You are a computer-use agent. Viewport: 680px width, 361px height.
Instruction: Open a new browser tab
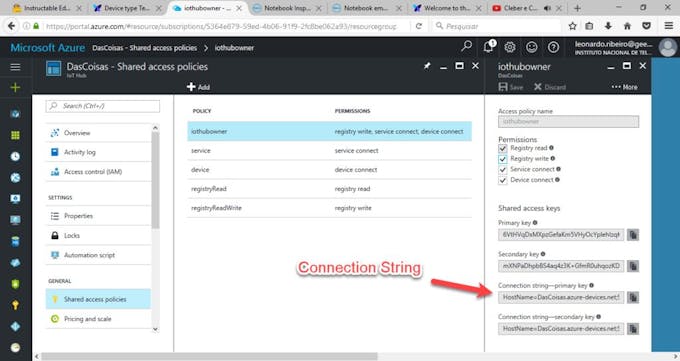577,8
